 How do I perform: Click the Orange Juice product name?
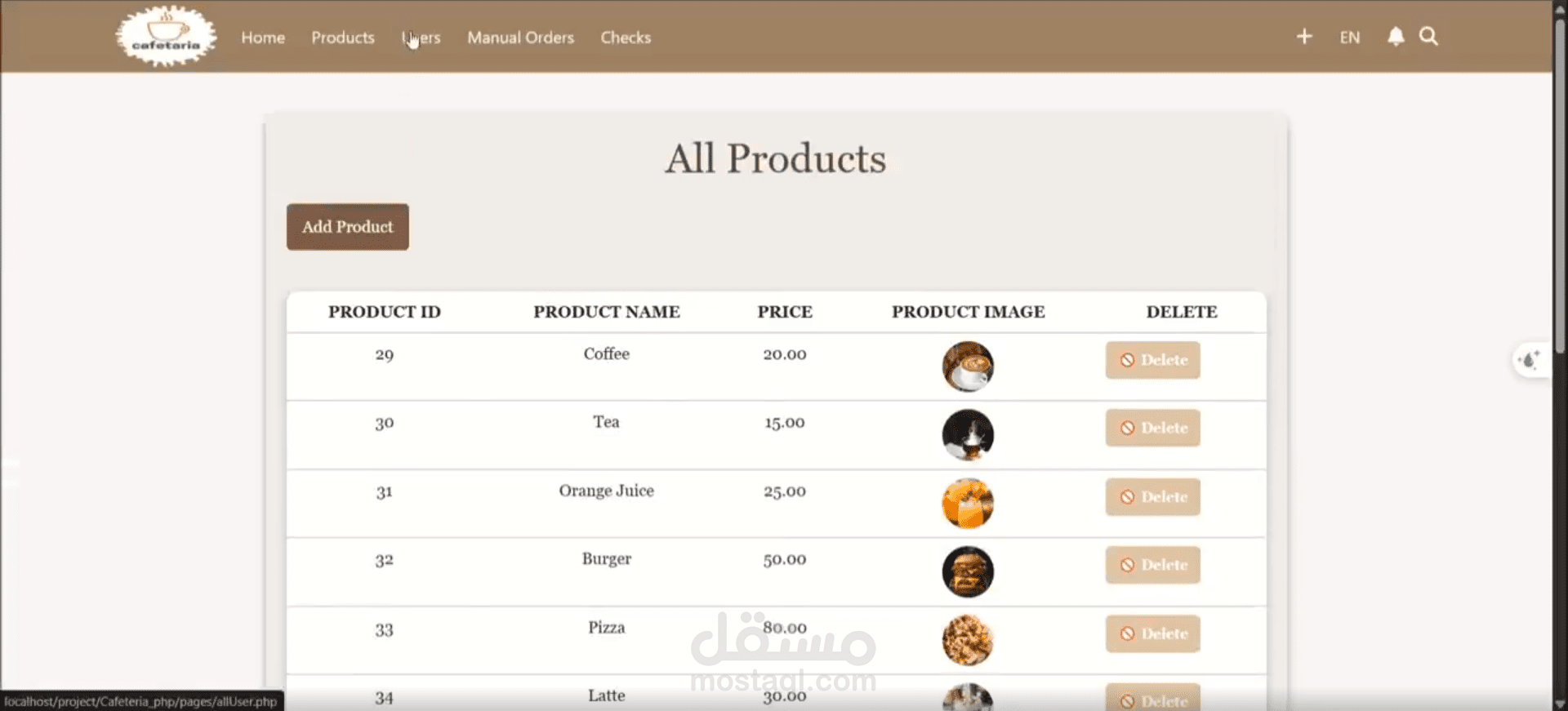pyautogui.click(x=607, y=491)
